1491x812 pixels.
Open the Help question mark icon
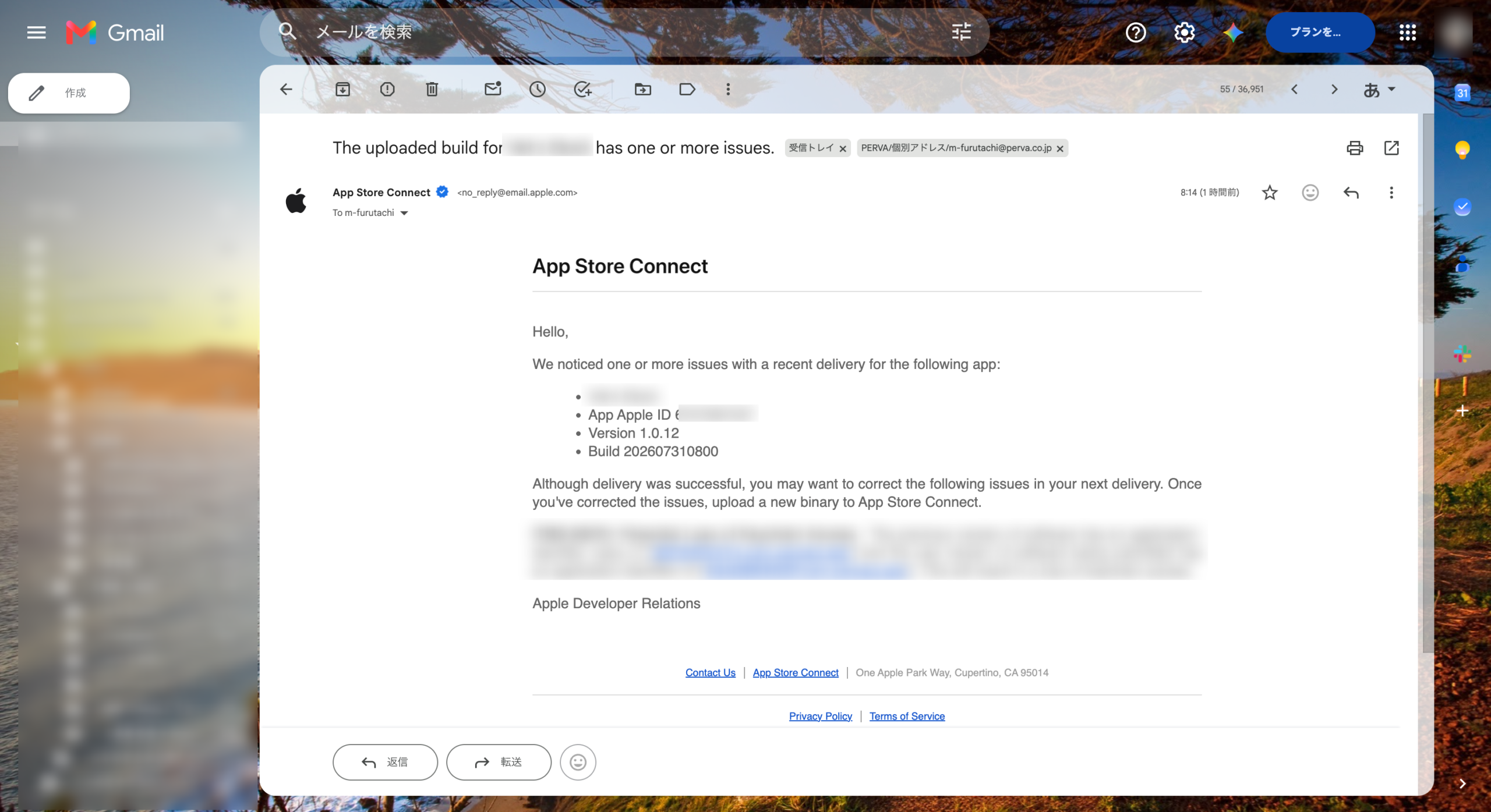point(1136,32)
